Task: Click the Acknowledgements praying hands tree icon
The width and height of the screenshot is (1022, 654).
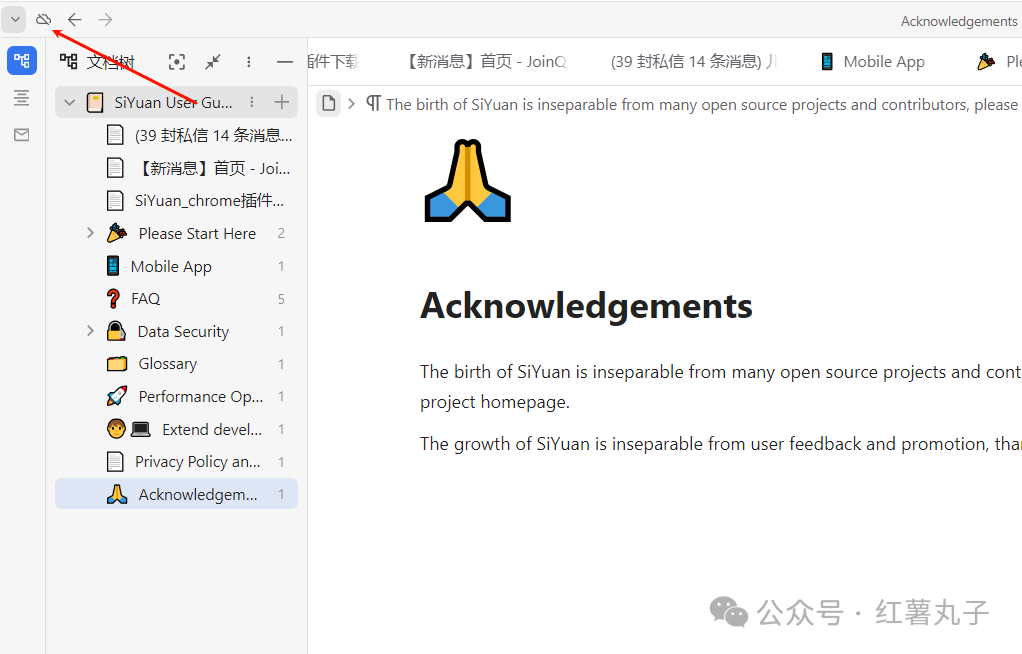Action: tap(117, 494)
